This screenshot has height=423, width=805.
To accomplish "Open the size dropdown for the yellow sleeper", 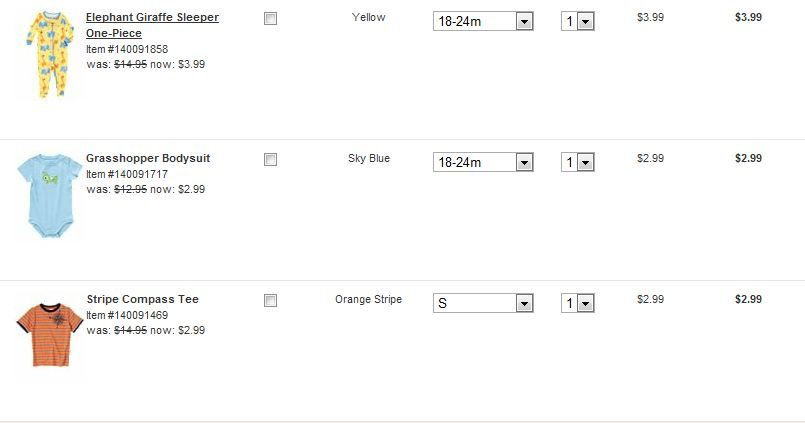I will 483,21.
